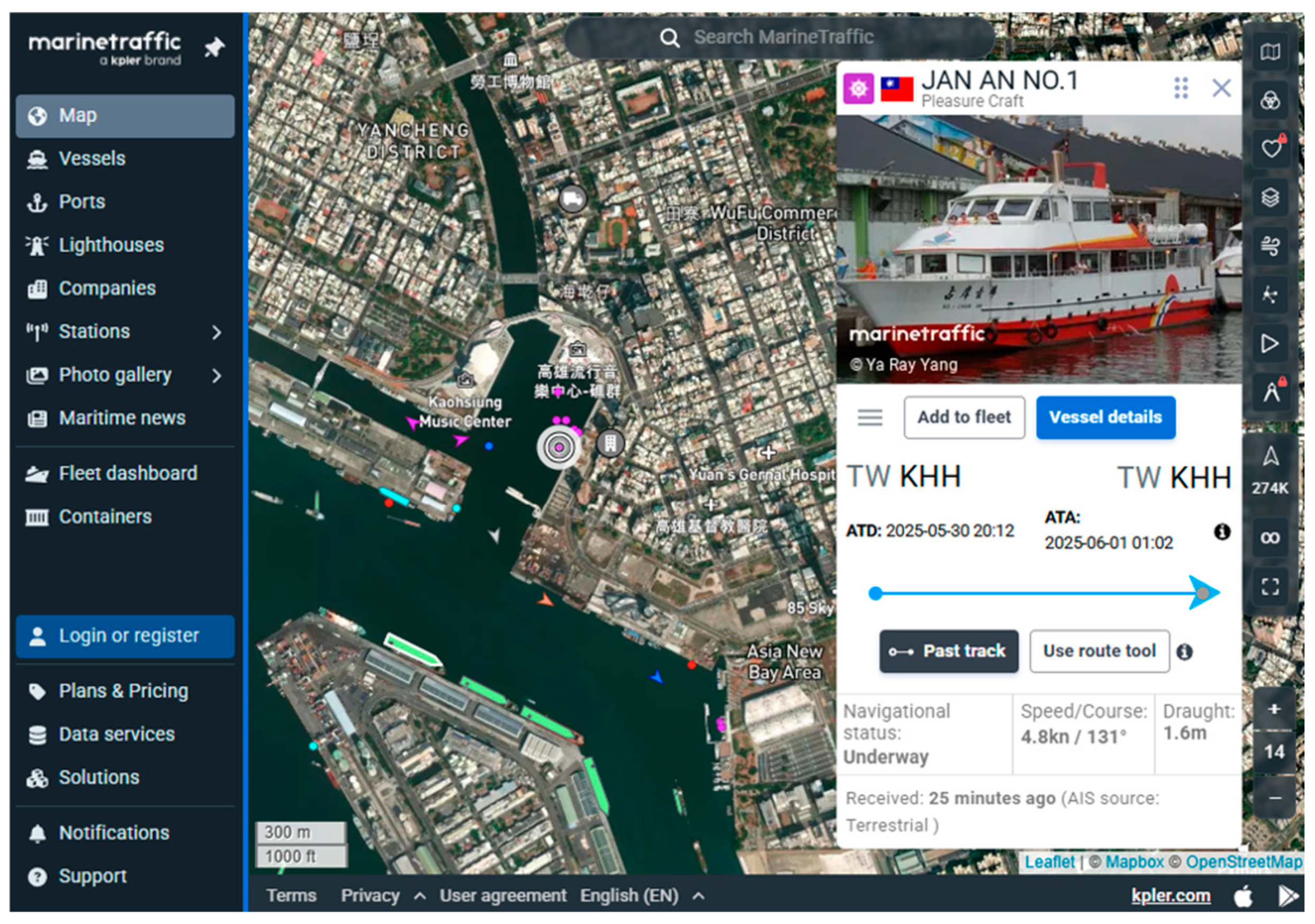Image resolution: width=1315 pixels, height=924 pixels.
Task: Click the Search MarineTraffic field
Action: point(779,38)
